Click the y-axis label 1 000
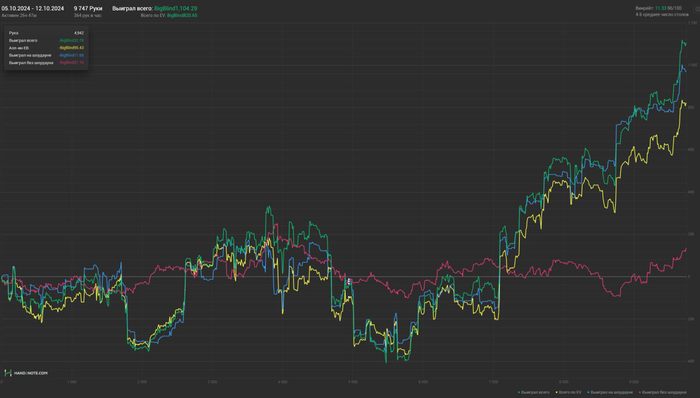700x398 pixels. [x=692, y=65]
